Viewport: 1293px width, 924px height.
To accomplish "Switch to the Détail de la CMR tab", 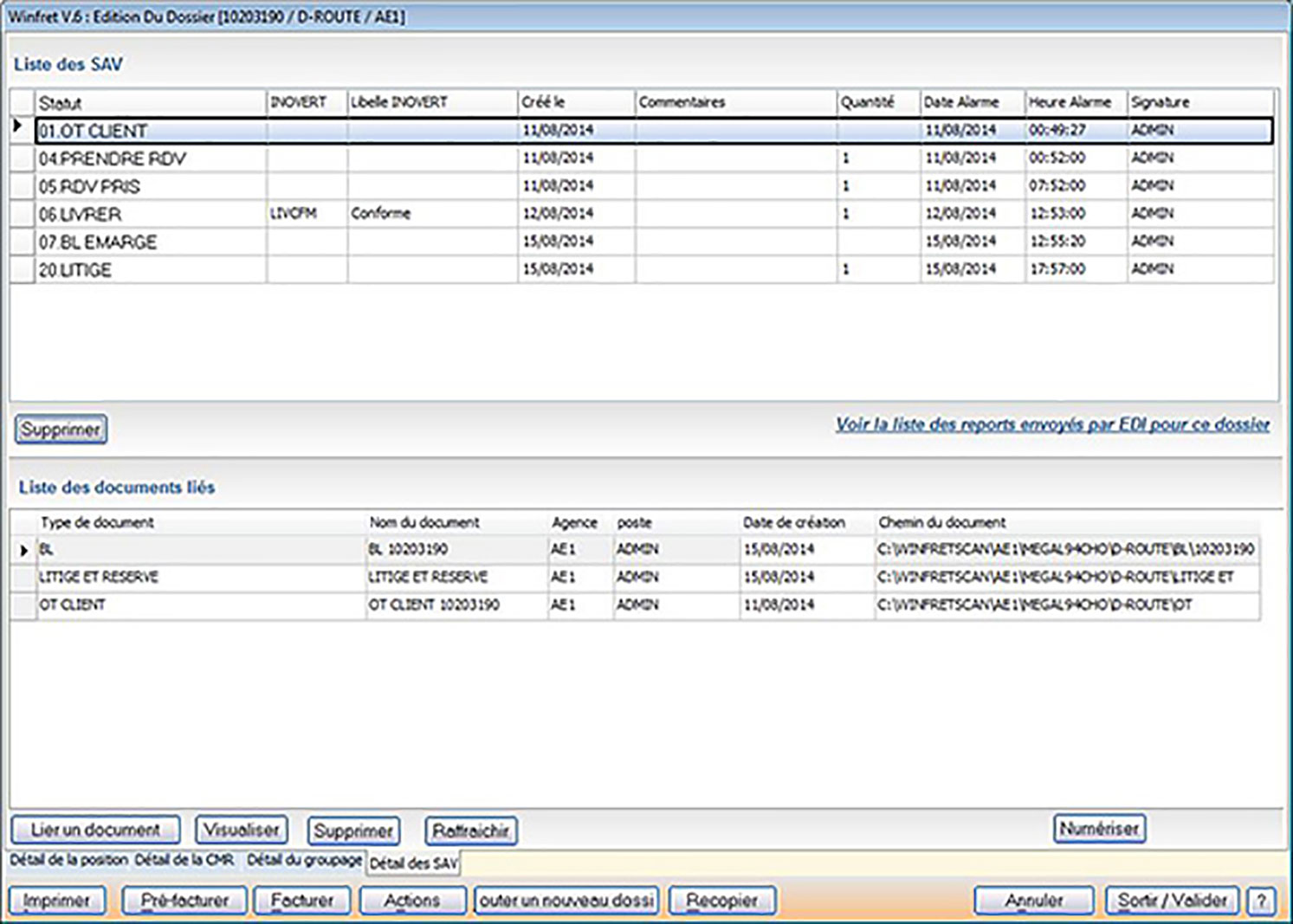I will click(184, 862).
